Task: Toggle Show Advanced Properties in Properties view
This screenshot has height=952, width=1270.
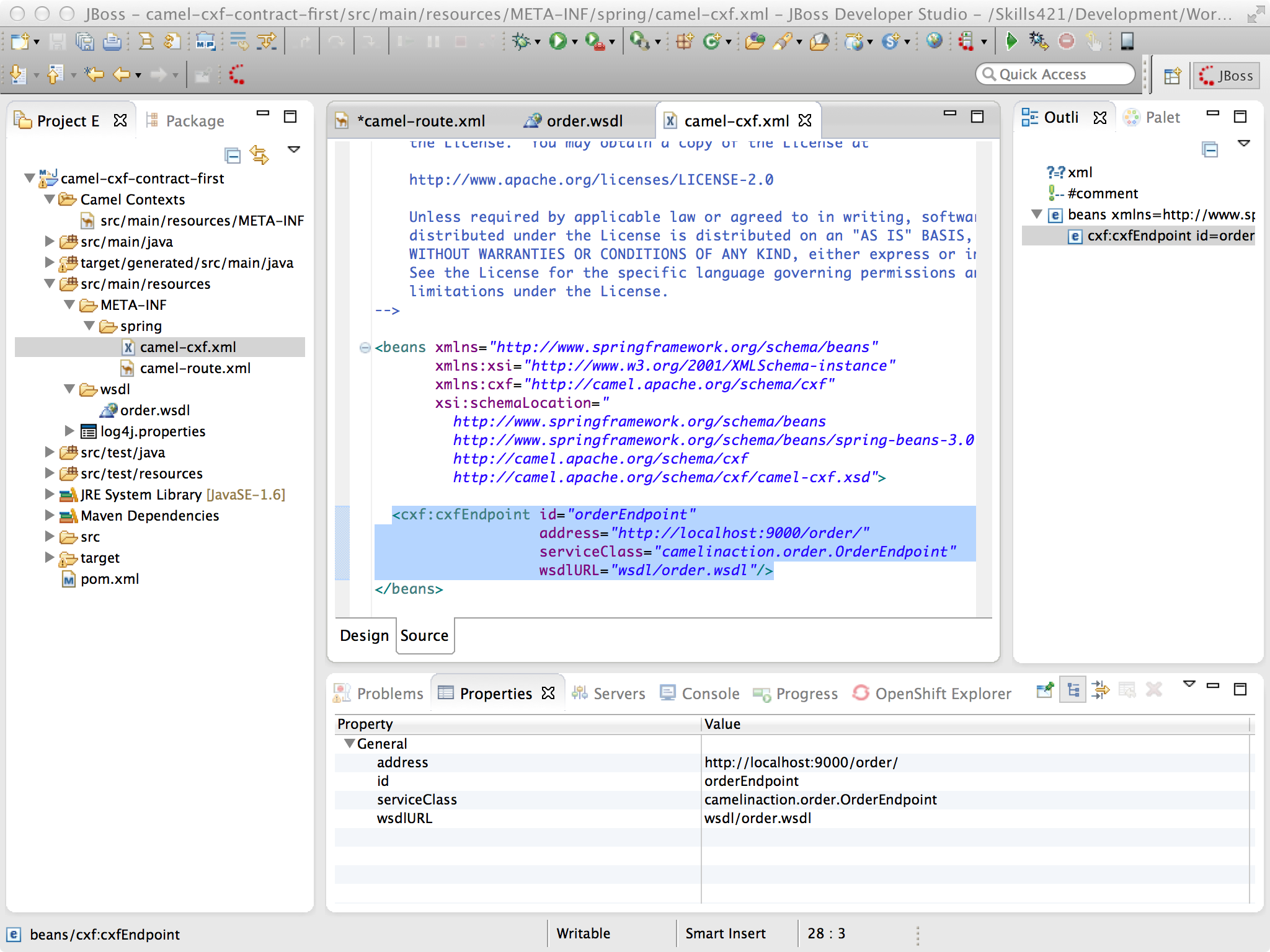Action: (1101, 690)
